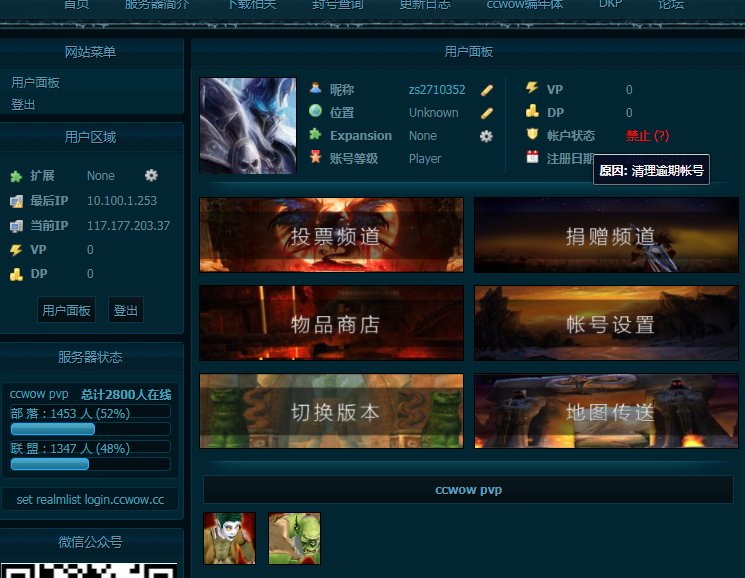The image size is (745, 578).
Task: Click the 登出 button in 用户区域
Action: coord(125,310)
